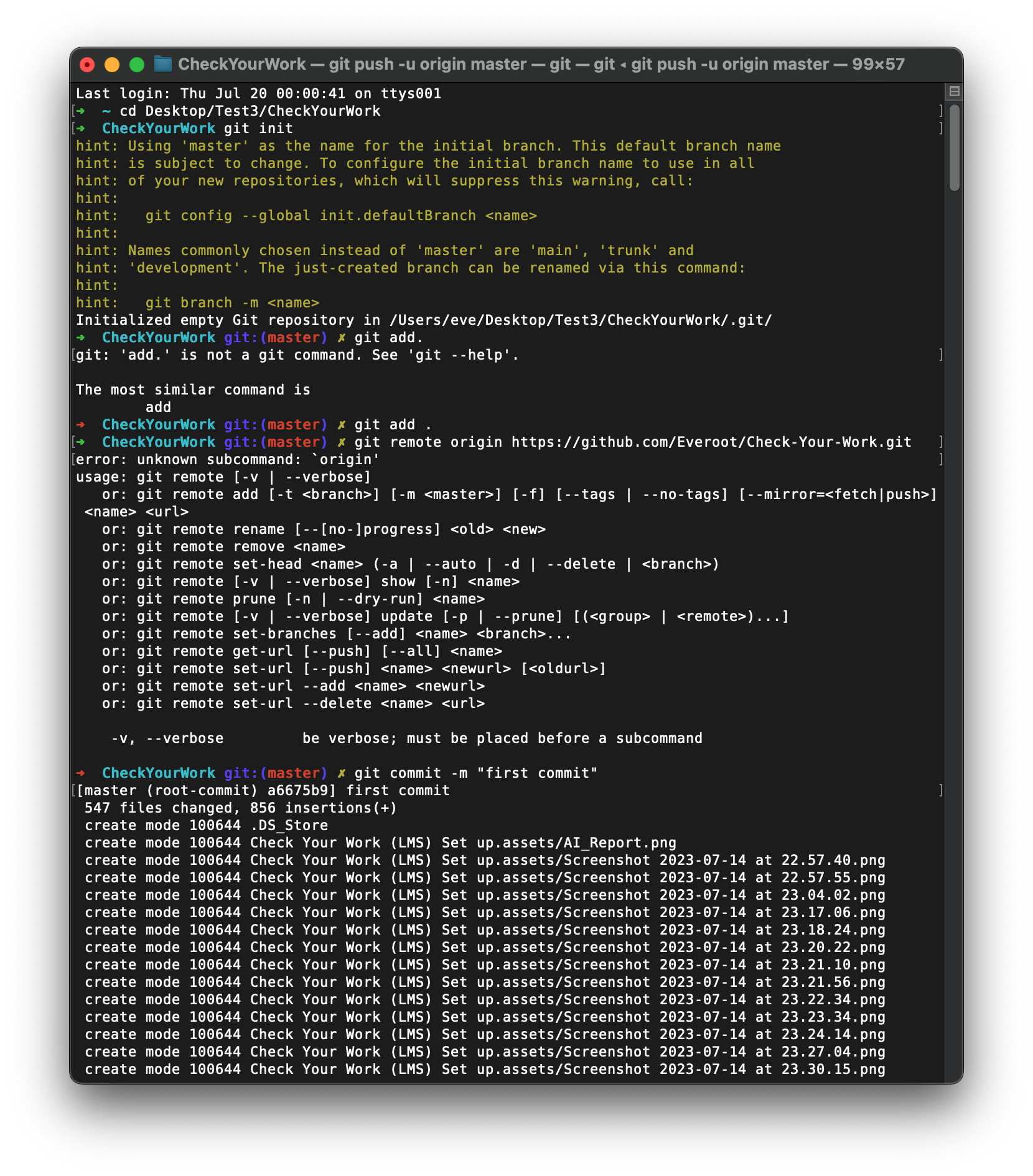Close the terminal window with red button

point(88,64)
